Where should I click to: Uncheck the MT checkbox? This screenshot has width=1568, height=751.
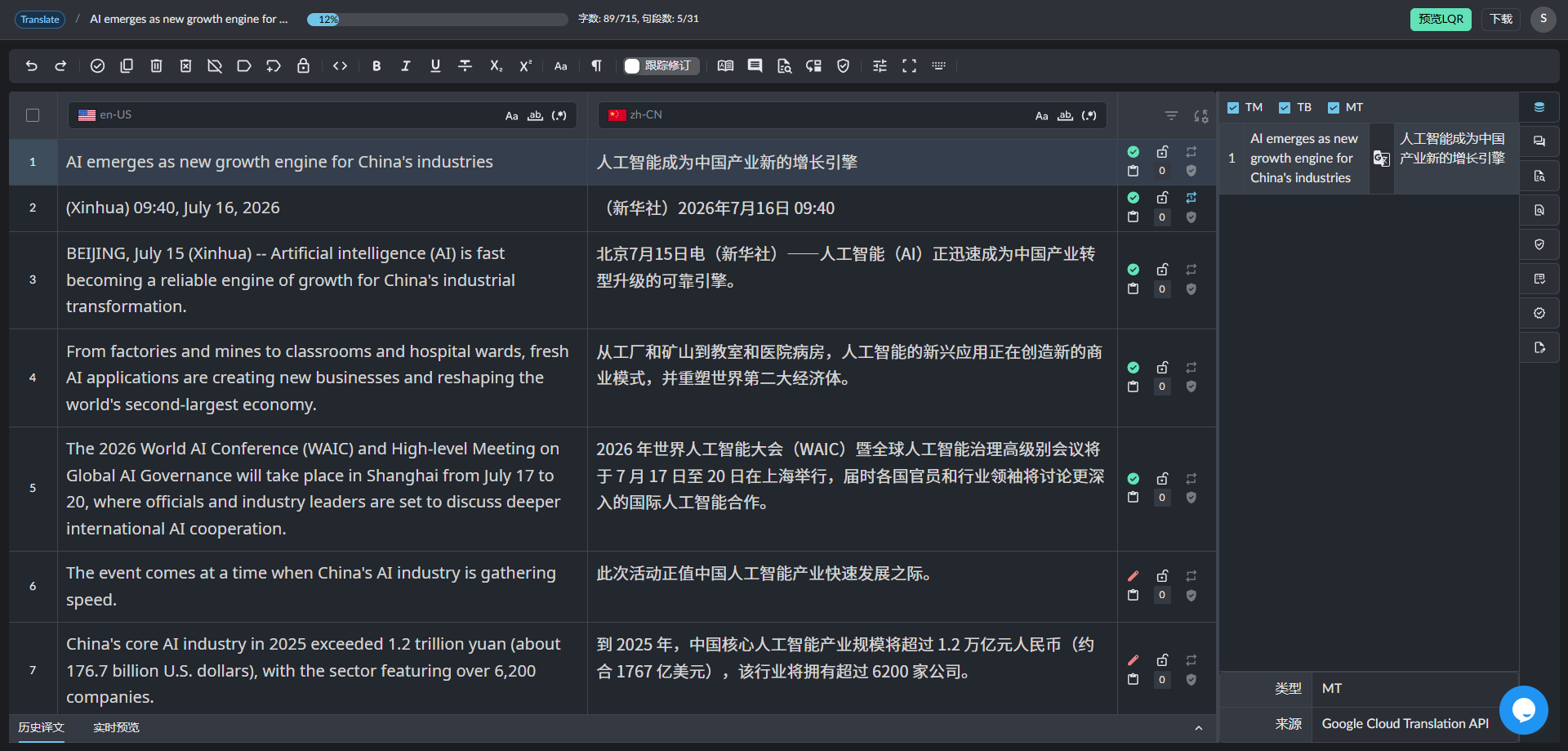pyautogui.click(x=1333, y=108)
